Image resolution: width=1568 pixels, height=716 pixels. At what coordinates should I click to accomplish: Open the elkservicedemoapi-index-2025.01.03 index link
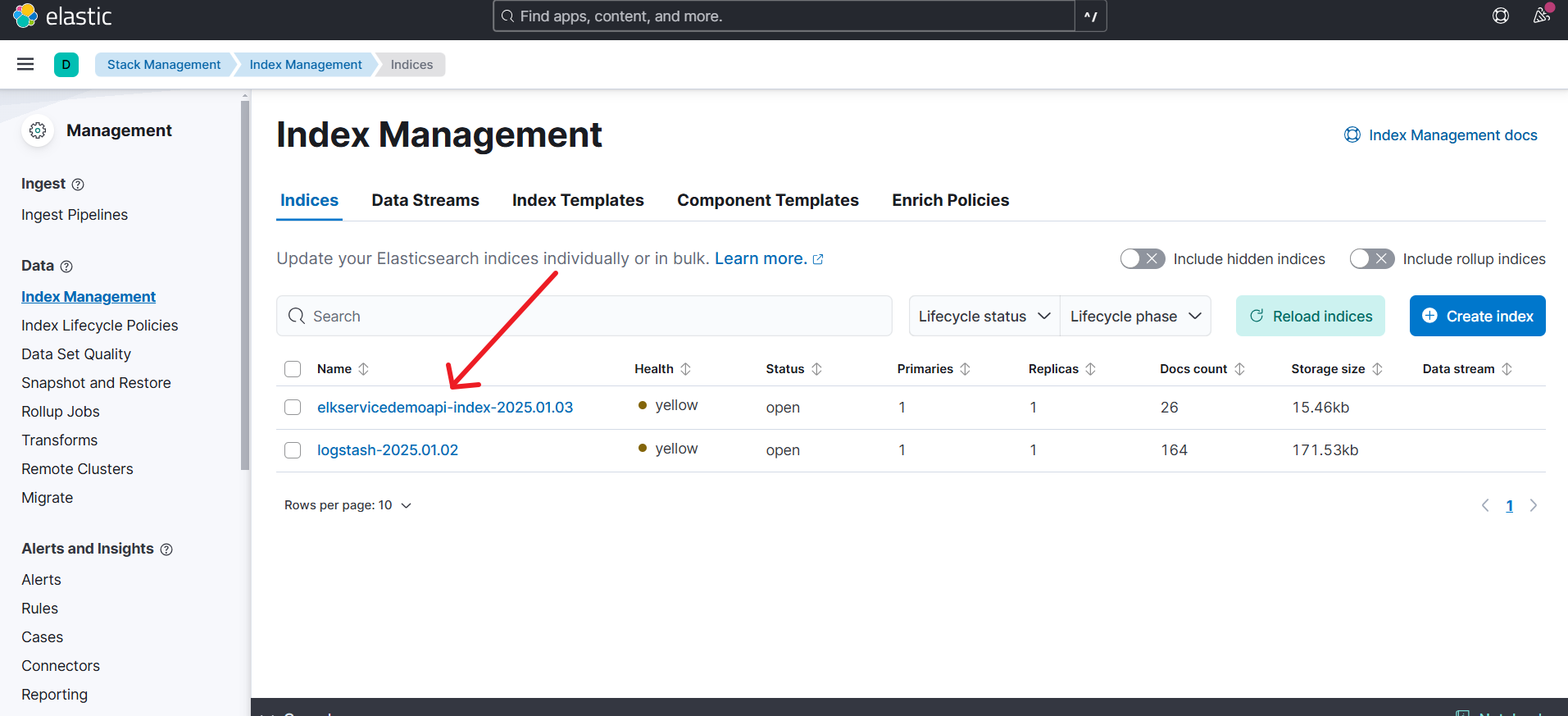tap(444, 408)
